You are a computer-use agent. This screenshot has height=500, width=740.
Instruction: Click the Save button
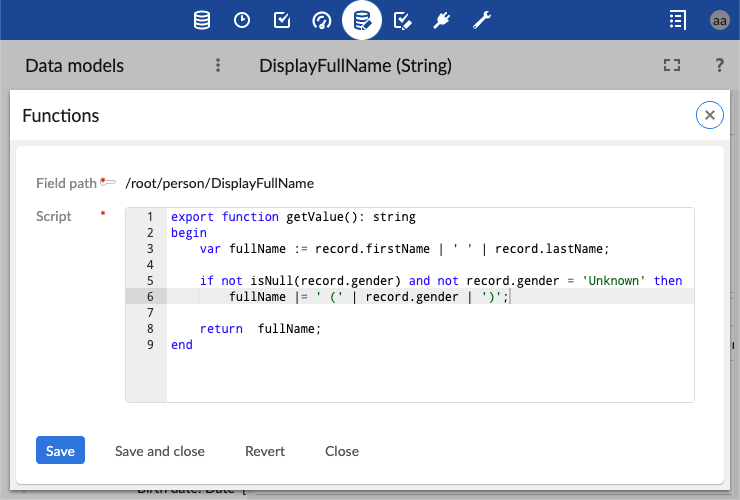[x=60, y=451]
